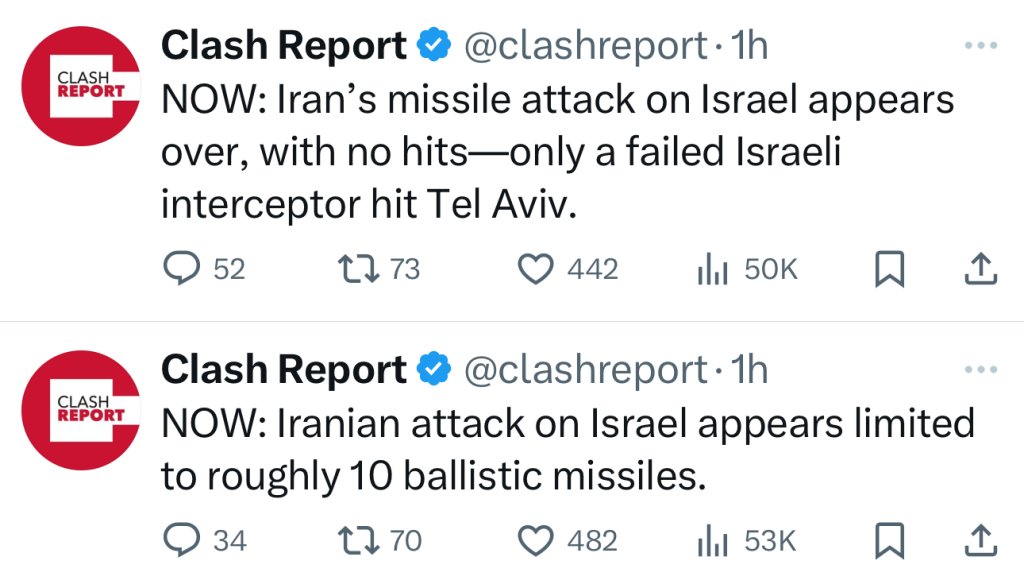
Task: Open the 1h timestamp on first tweet
Action: 749,45
